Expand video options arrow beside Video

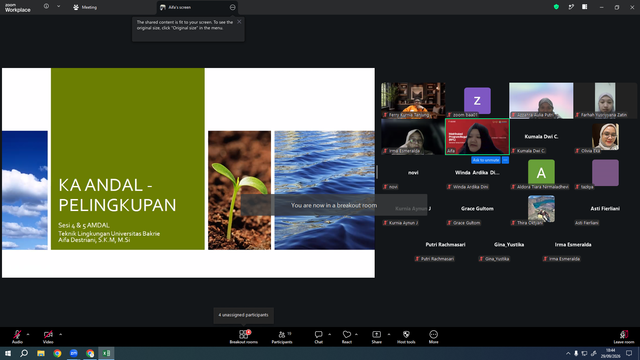pyautogui.click(x=60, y=334)
